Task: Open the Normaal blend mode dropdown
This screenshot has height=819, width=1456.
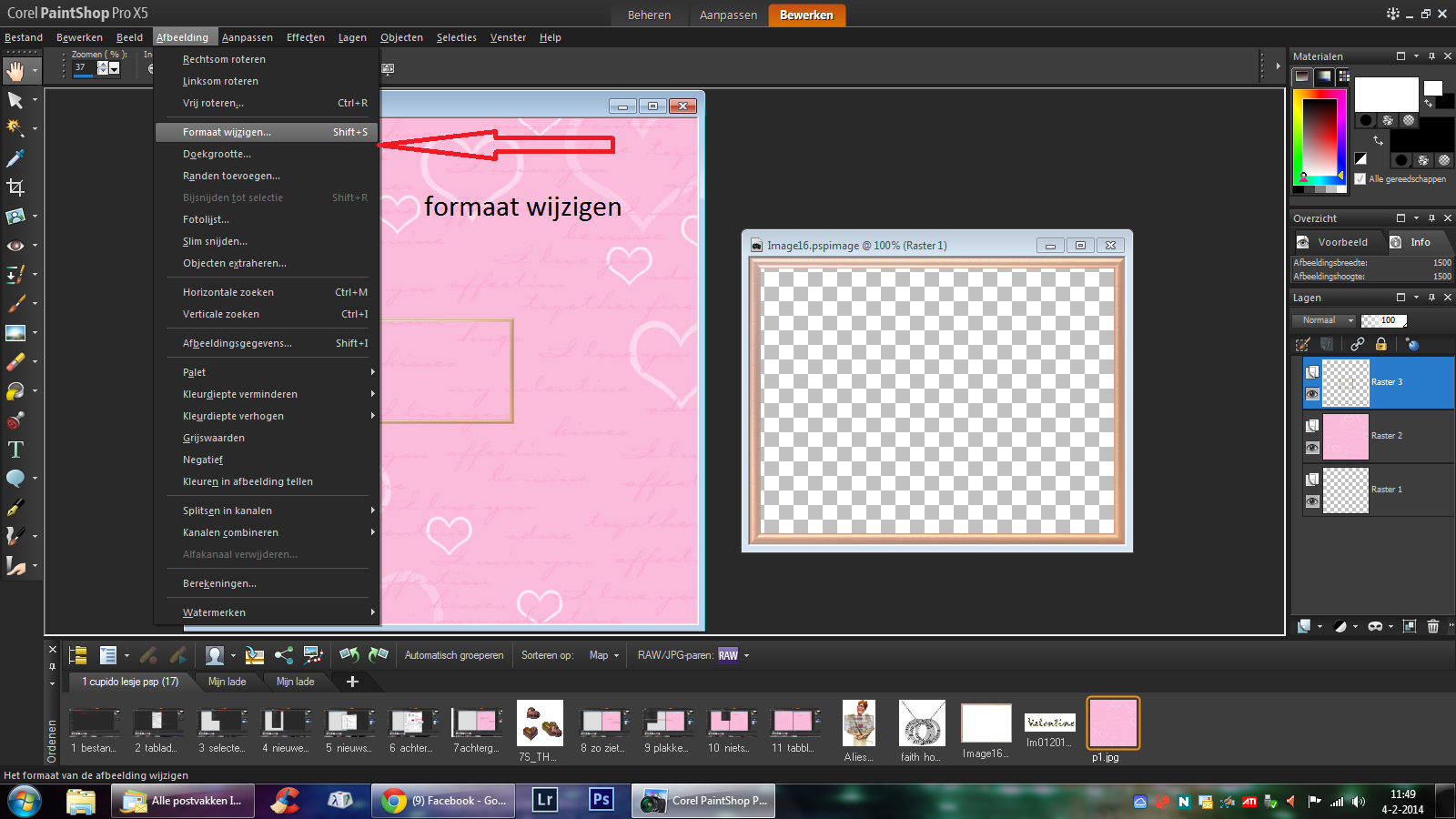Action: [1324, 320]
